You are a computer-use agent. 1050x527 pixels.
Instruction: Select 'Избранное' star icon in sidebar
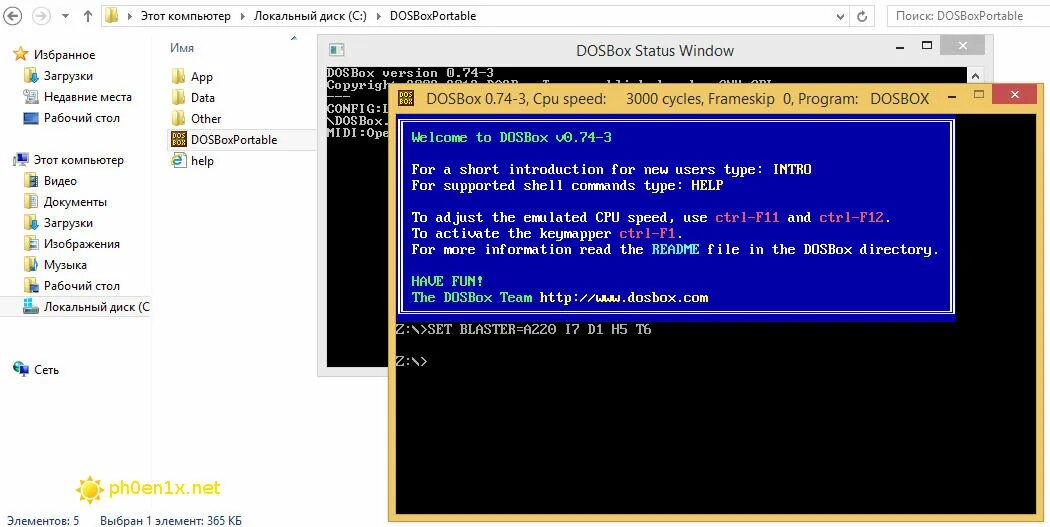click(x=21, y=54)
